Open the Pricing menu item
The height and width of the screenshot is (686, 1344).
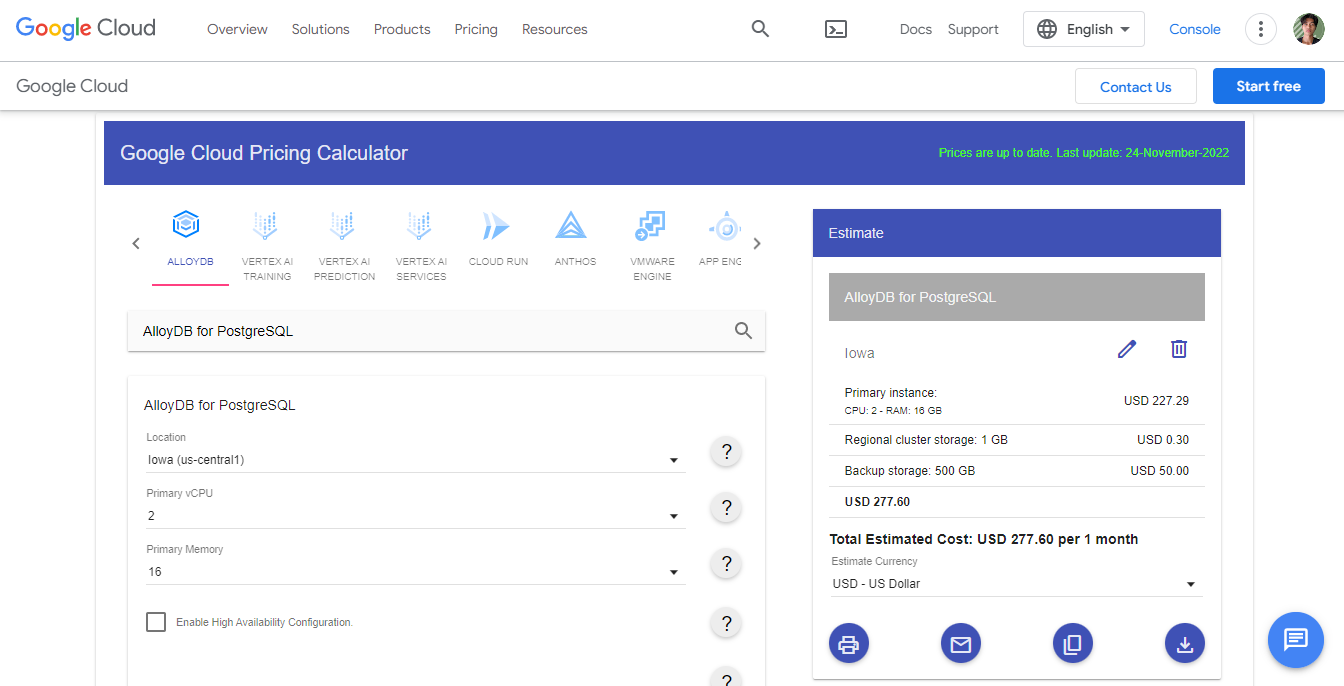click(475, 29)
